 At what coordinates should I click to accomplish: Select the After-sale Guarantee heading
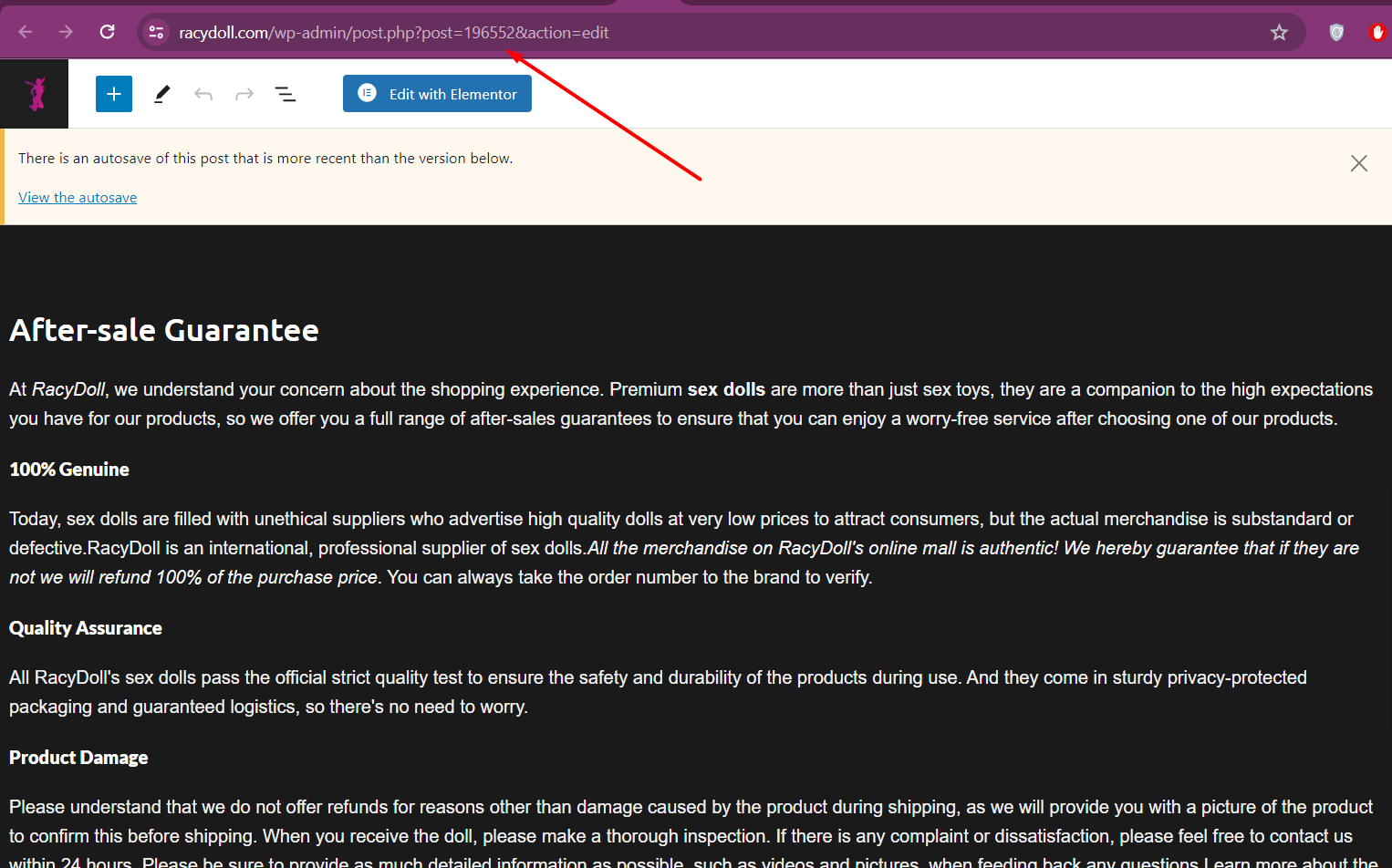pos(164,330)
